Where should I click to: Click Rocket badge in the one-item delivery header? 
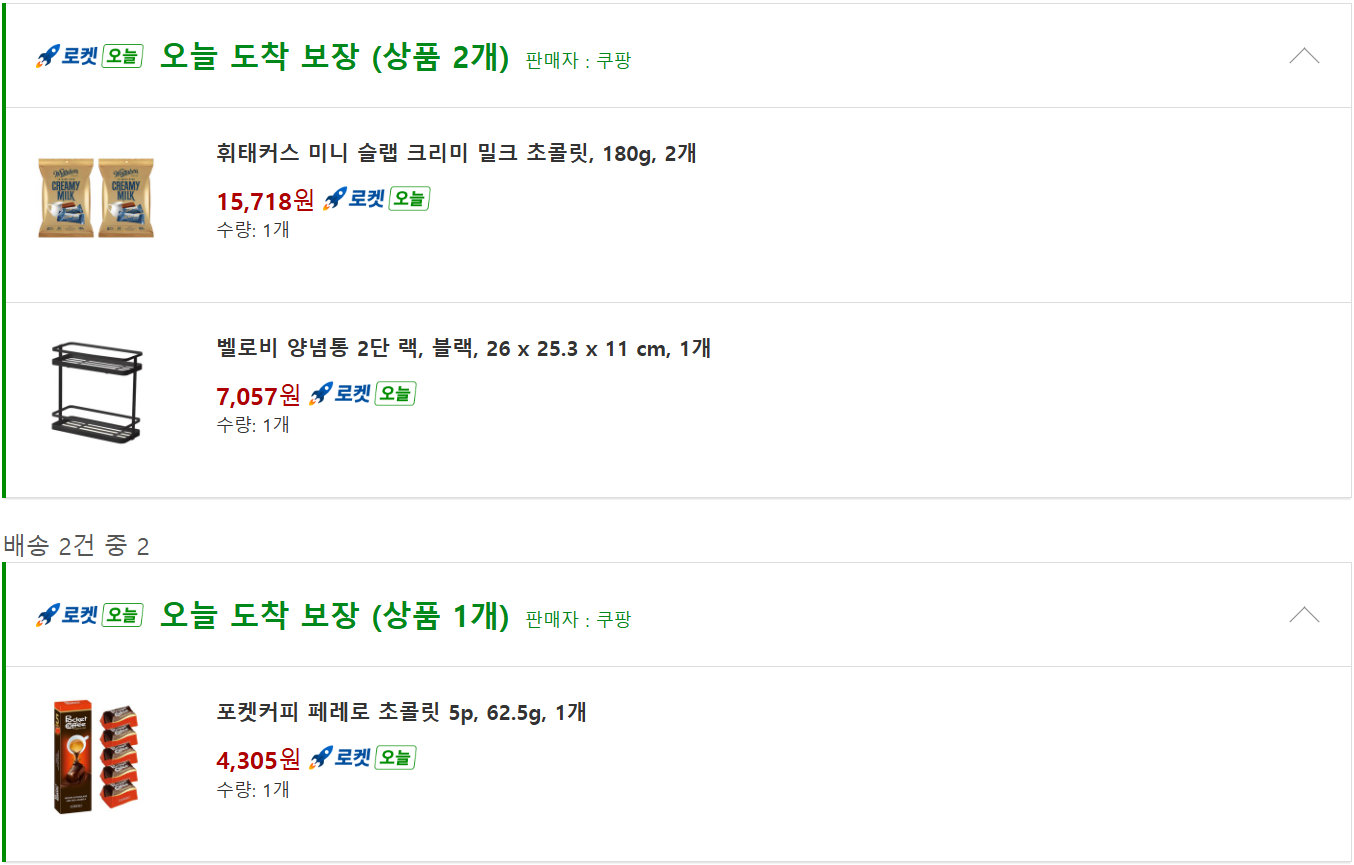[89, 615]
